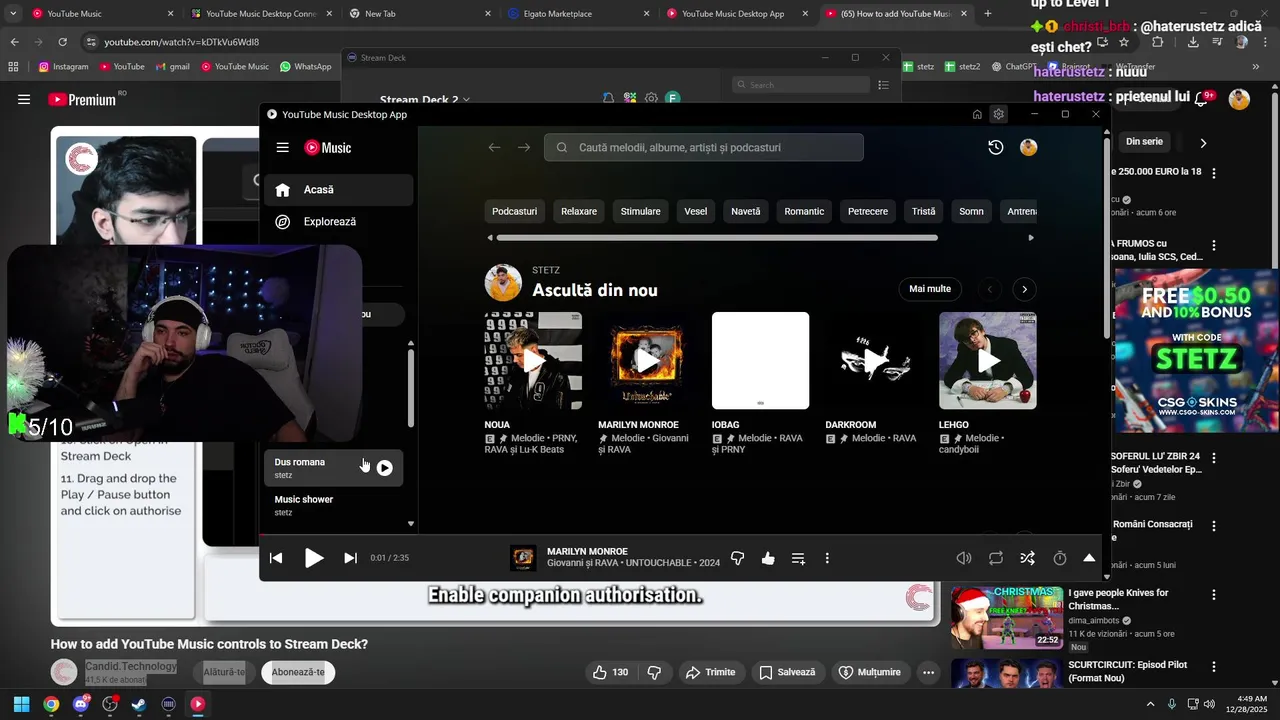Open more actions under the video
This screenshot has width=1280, height=720.
[928, 672]
